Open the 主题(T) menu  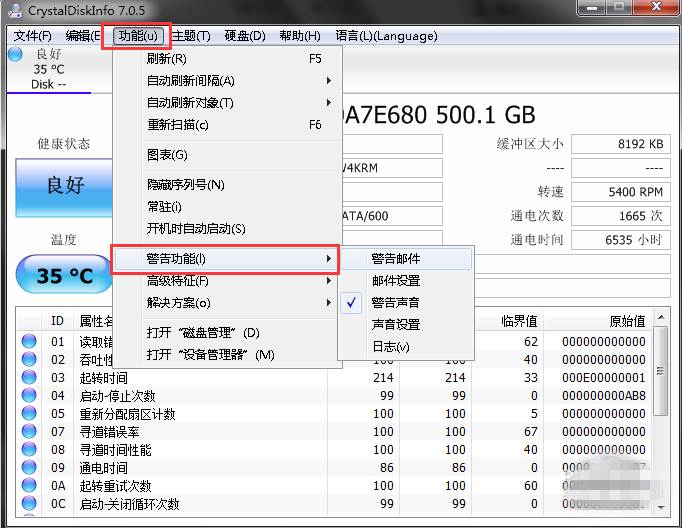[191, 36]
